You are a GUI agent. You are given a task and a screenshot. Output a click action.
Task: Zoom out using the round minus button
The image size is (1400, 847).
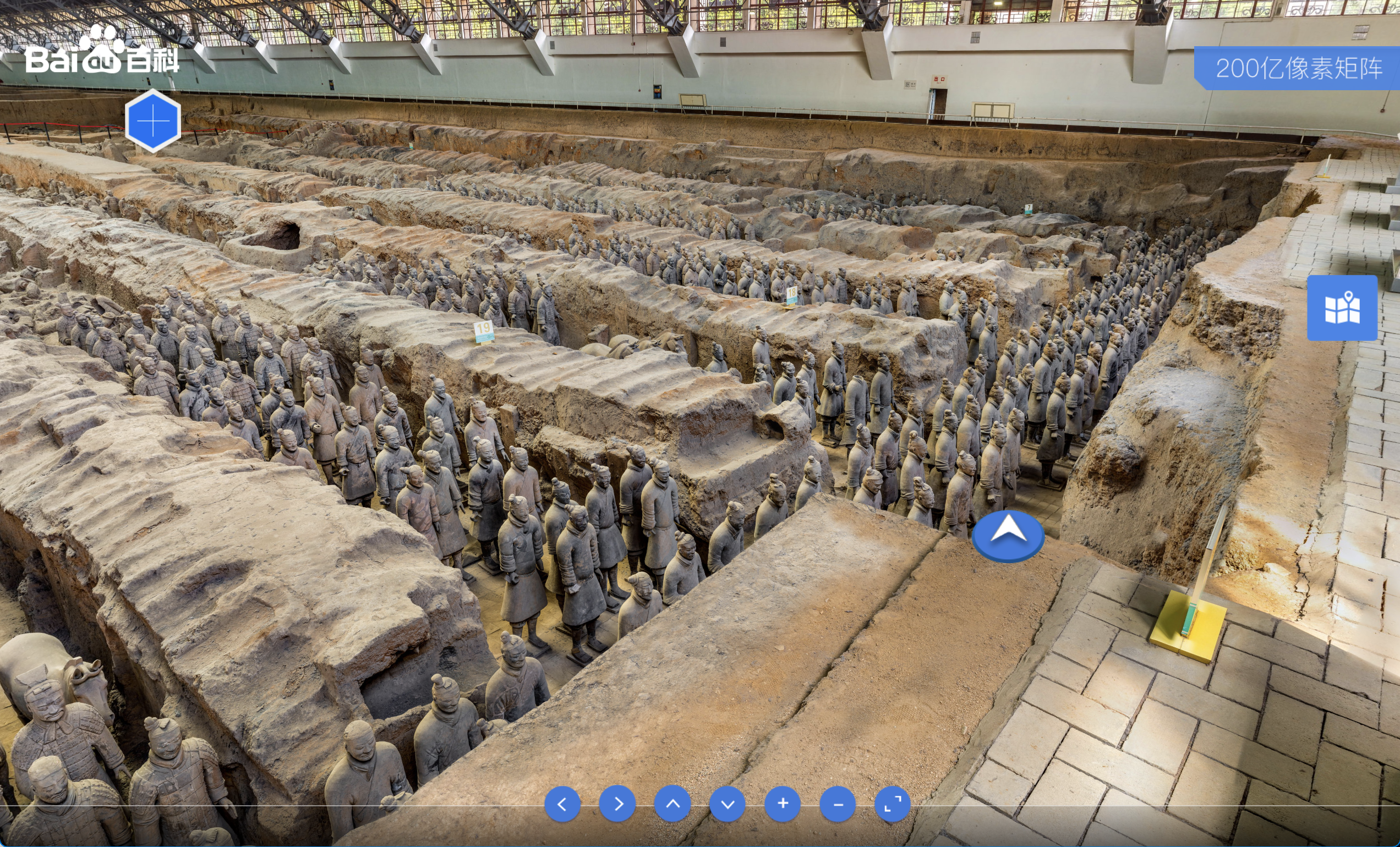838,804
